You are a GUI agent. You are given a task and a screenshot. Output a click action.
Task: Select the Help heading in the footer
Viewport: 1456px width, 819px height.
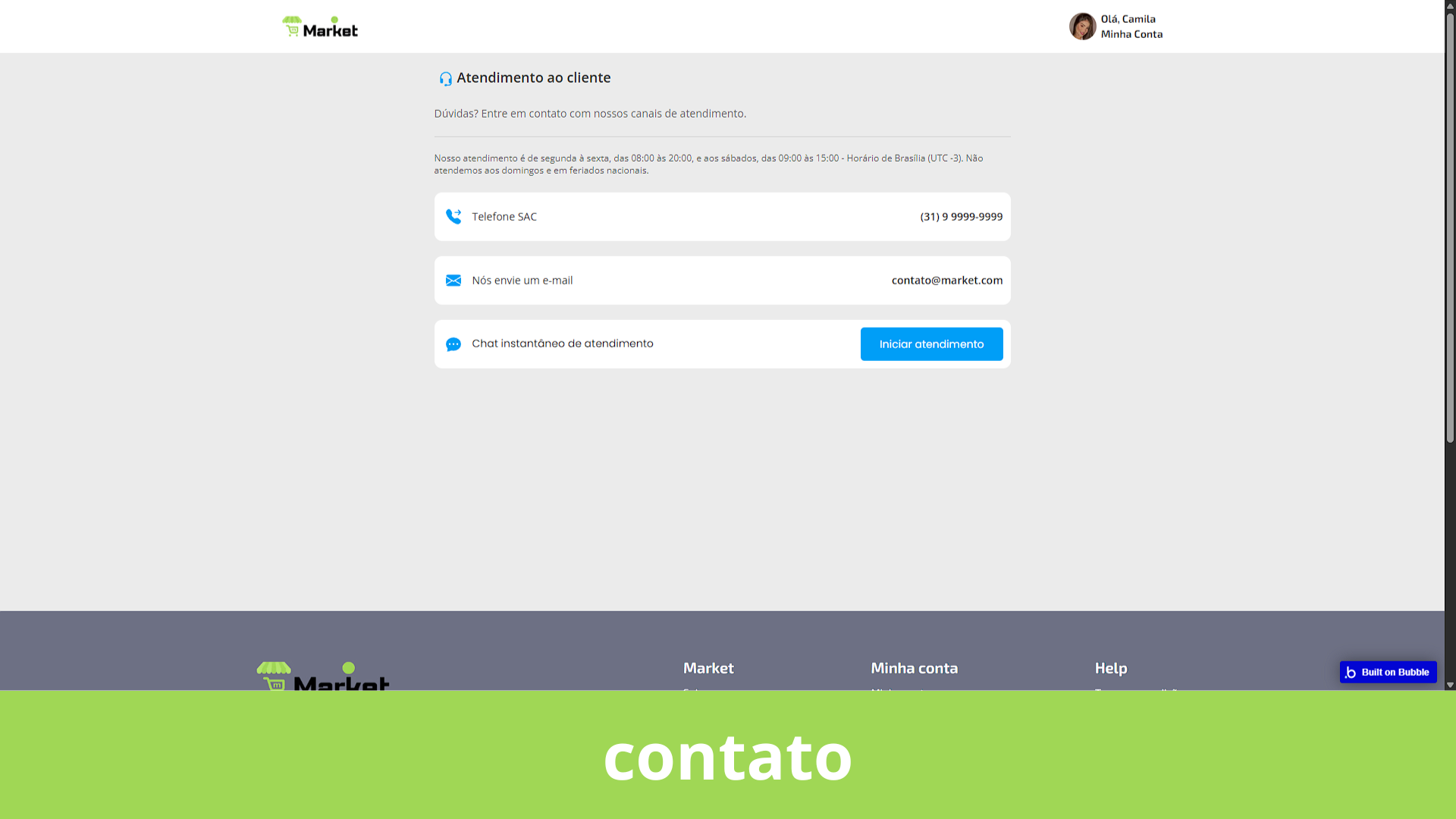pyautogui.click(x=1110, y=668)
